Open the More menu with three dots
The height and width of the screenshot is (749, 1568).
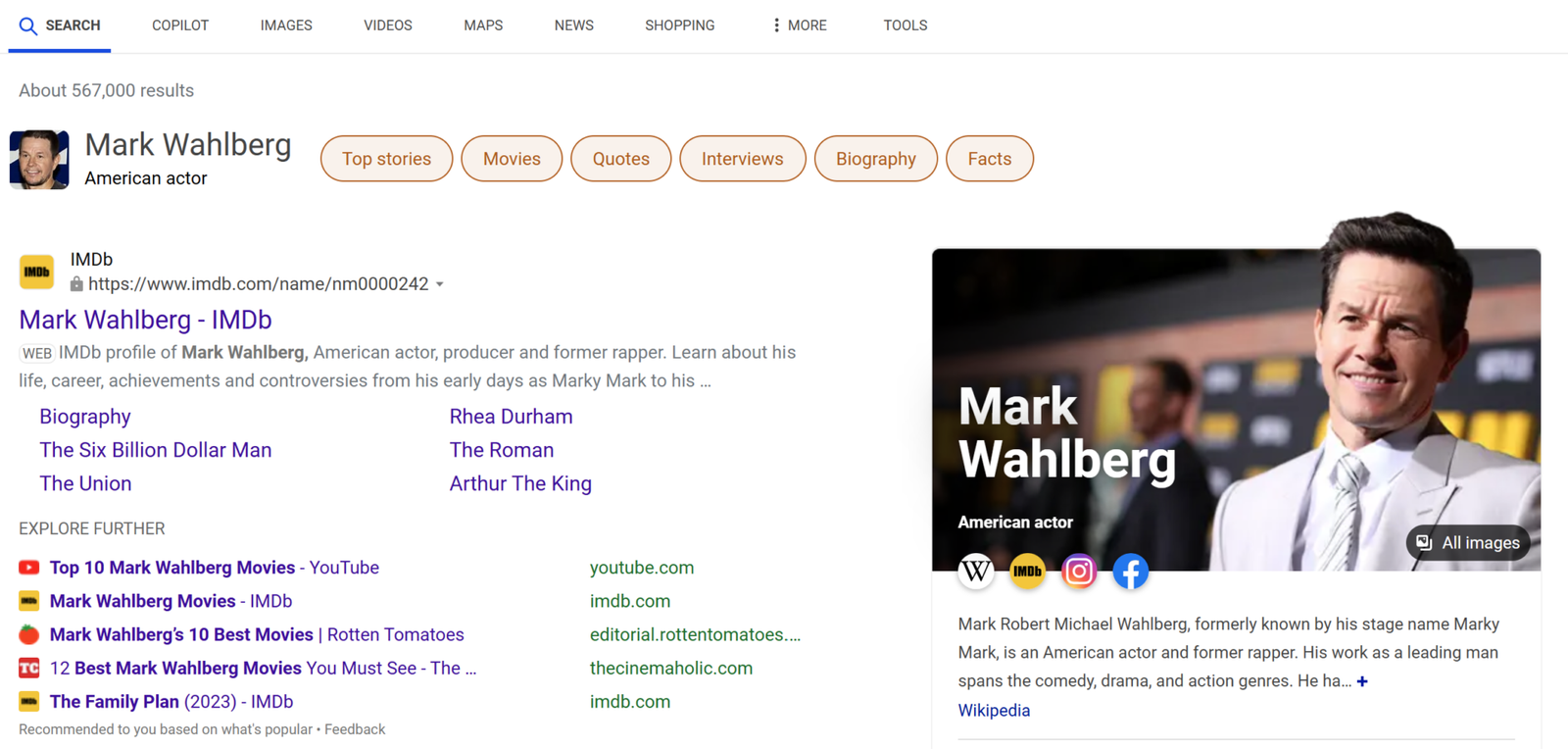coord(799,25)
